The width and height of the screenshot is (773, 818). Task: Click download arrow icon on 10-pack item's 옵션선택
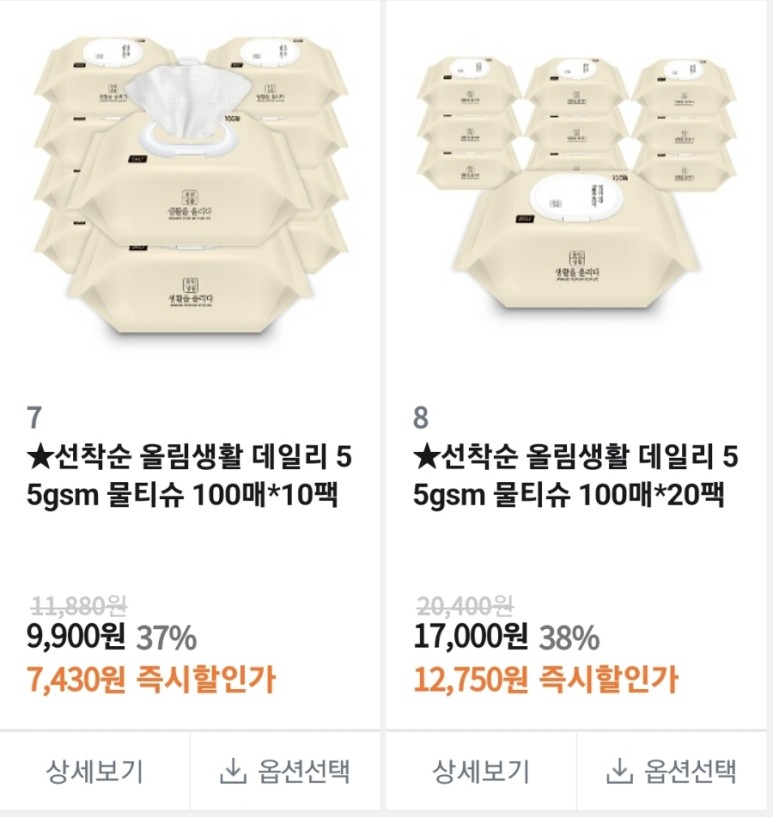pyautogui.click(x=232, y=771)
